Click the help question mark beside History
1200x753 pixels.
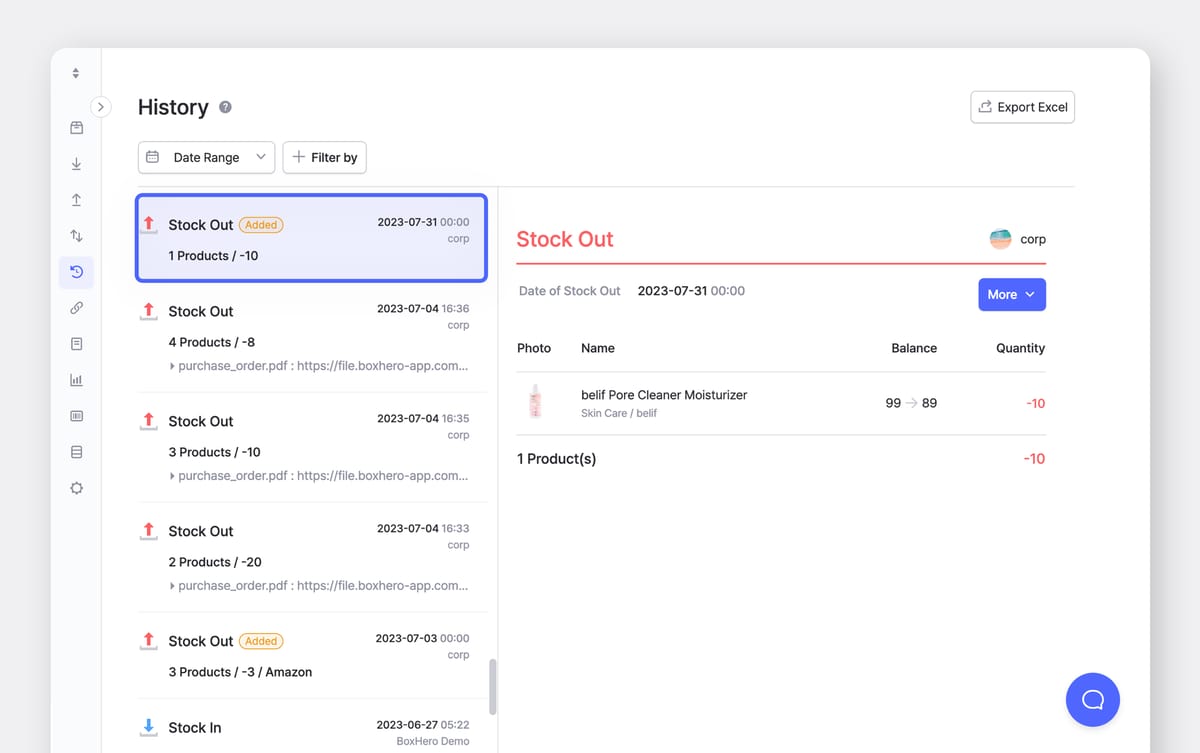[225, 108]
